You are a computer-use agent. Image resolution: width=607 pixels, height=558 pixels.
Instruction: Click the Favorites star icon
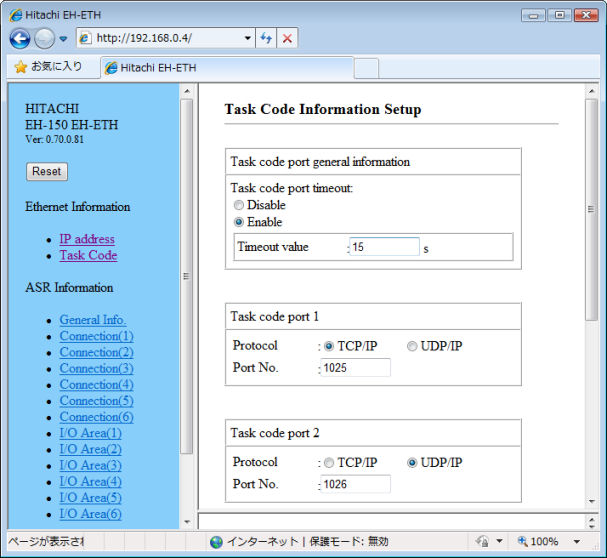click(20, 67)
